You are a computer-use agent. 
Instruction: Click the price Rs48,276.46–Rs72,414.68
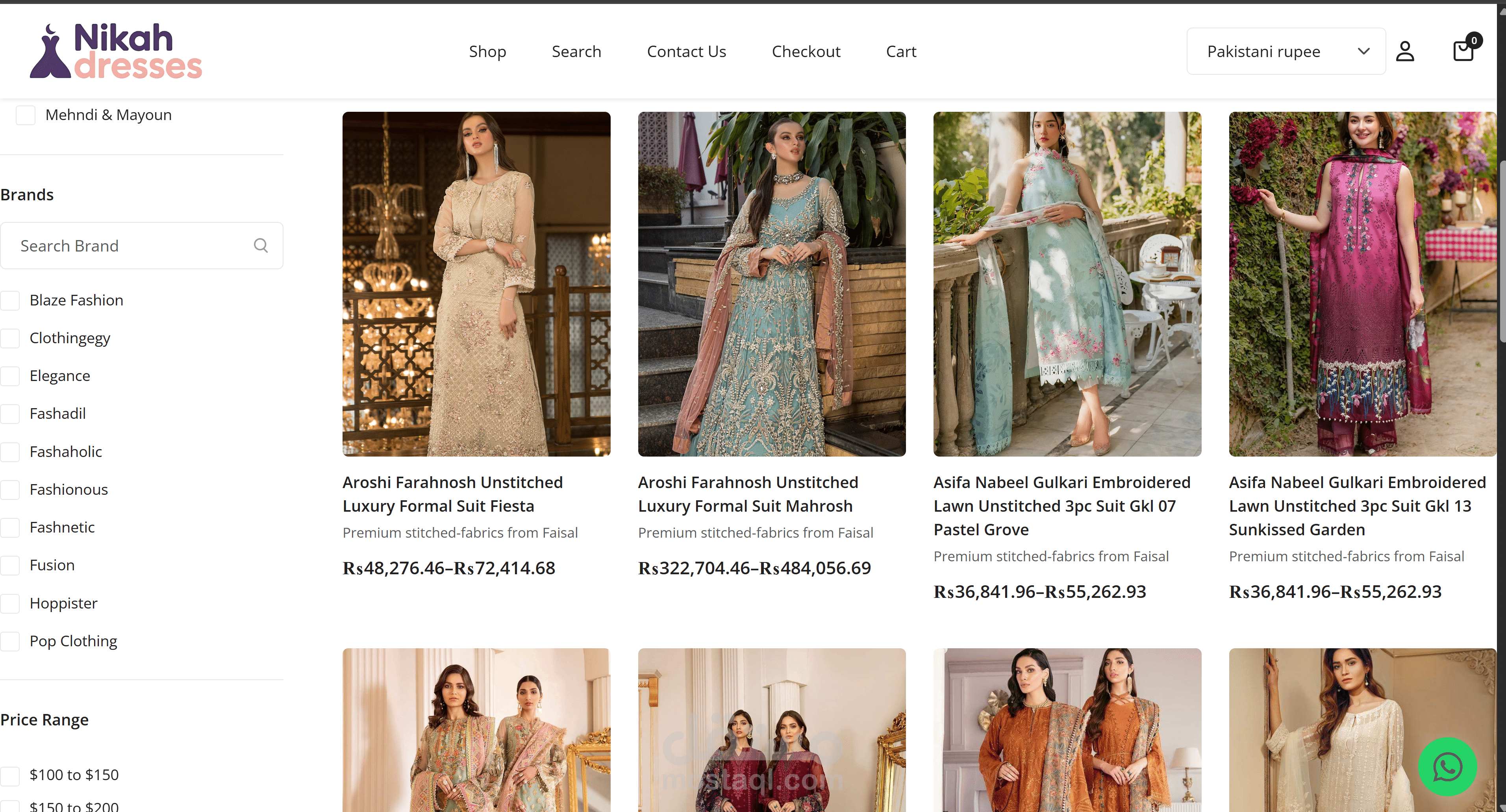coord(449,568)
